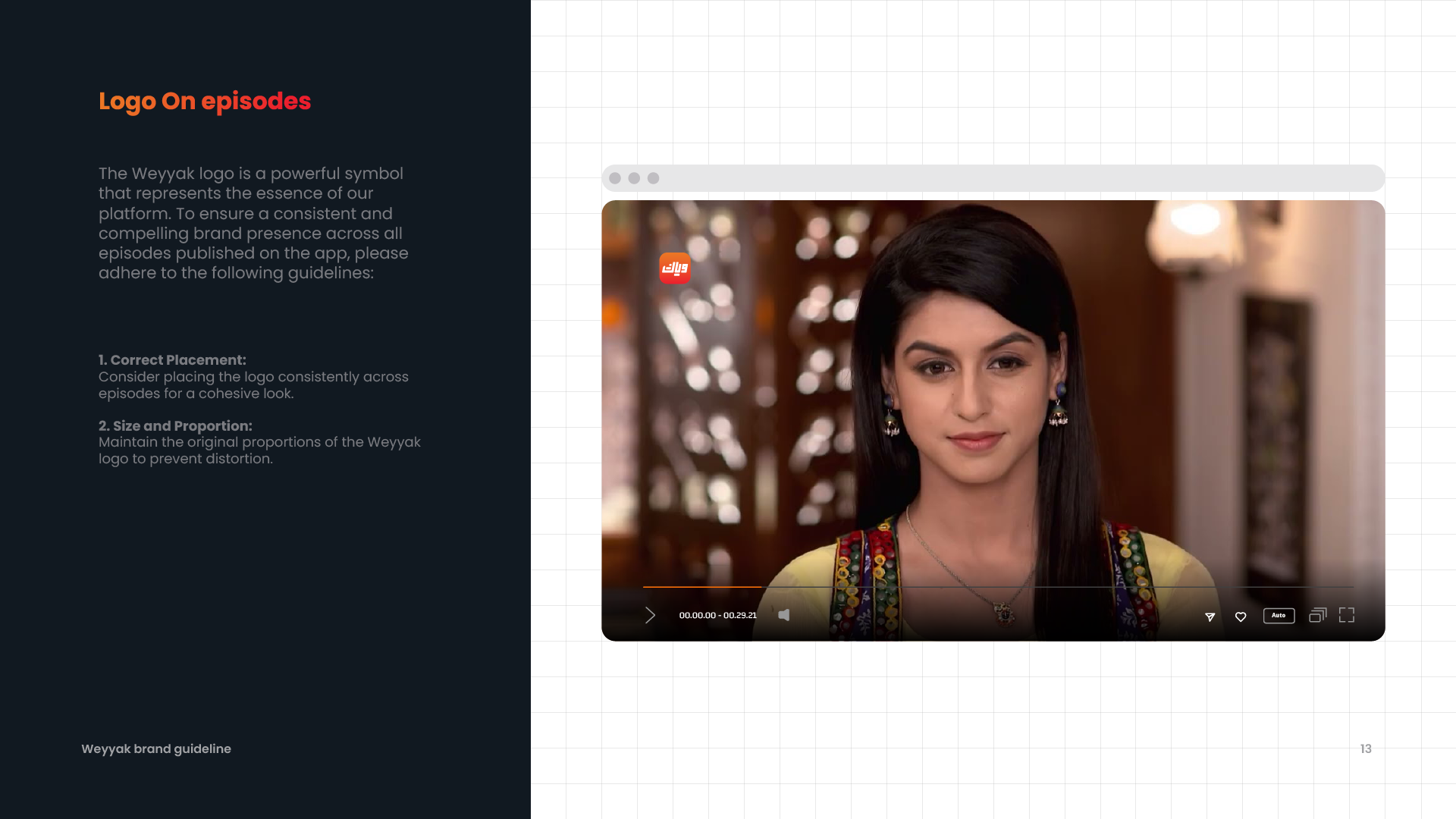The image size is (1456, 819).
Task: Mute the video with speaker icon
Action: [784, 615]
